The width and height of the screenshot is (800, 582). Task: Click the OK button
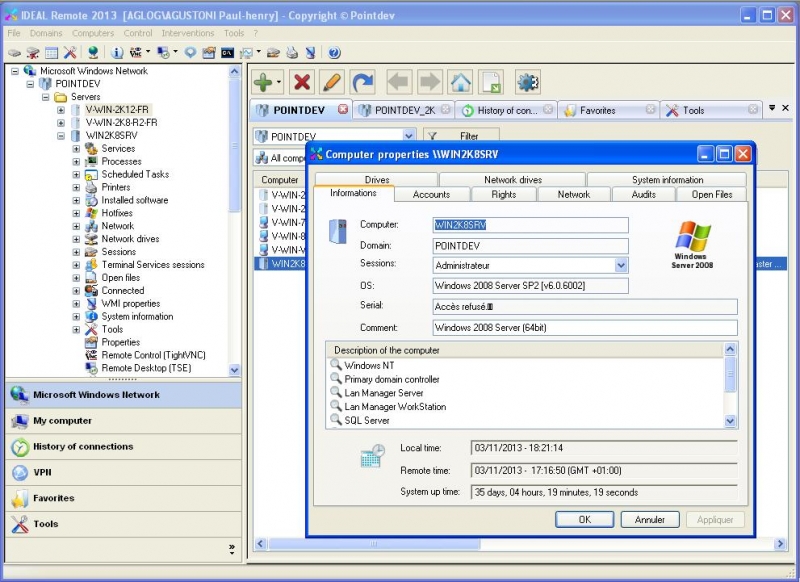585,519
